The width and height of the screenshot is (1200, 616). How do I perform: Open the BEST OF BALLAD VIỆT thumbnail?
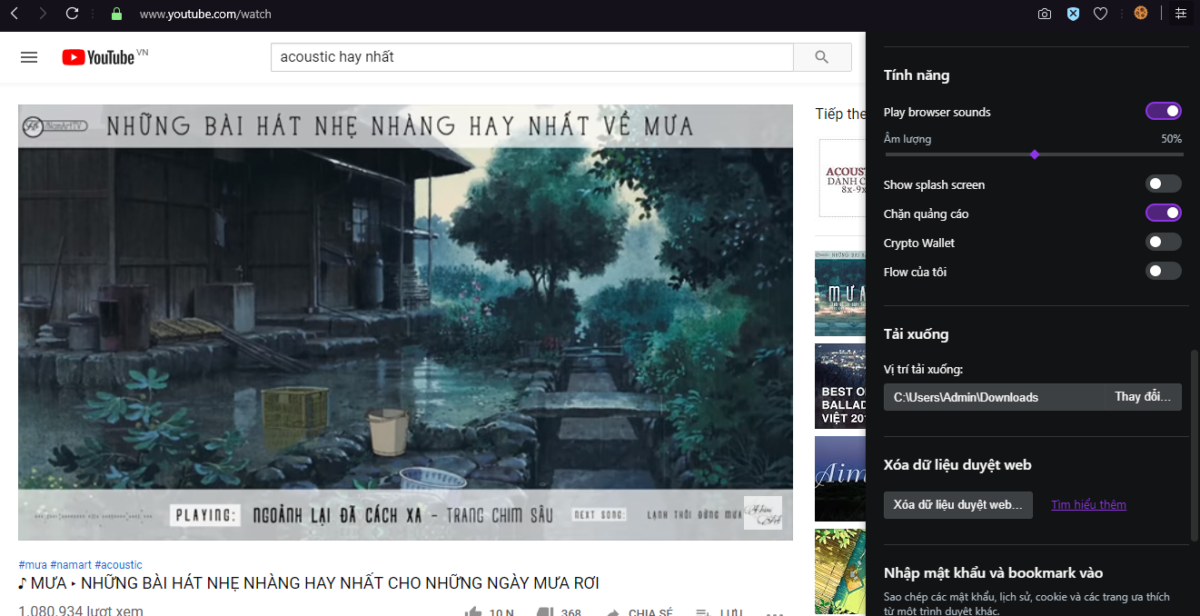pyautogui.click(x=840, y=386)
